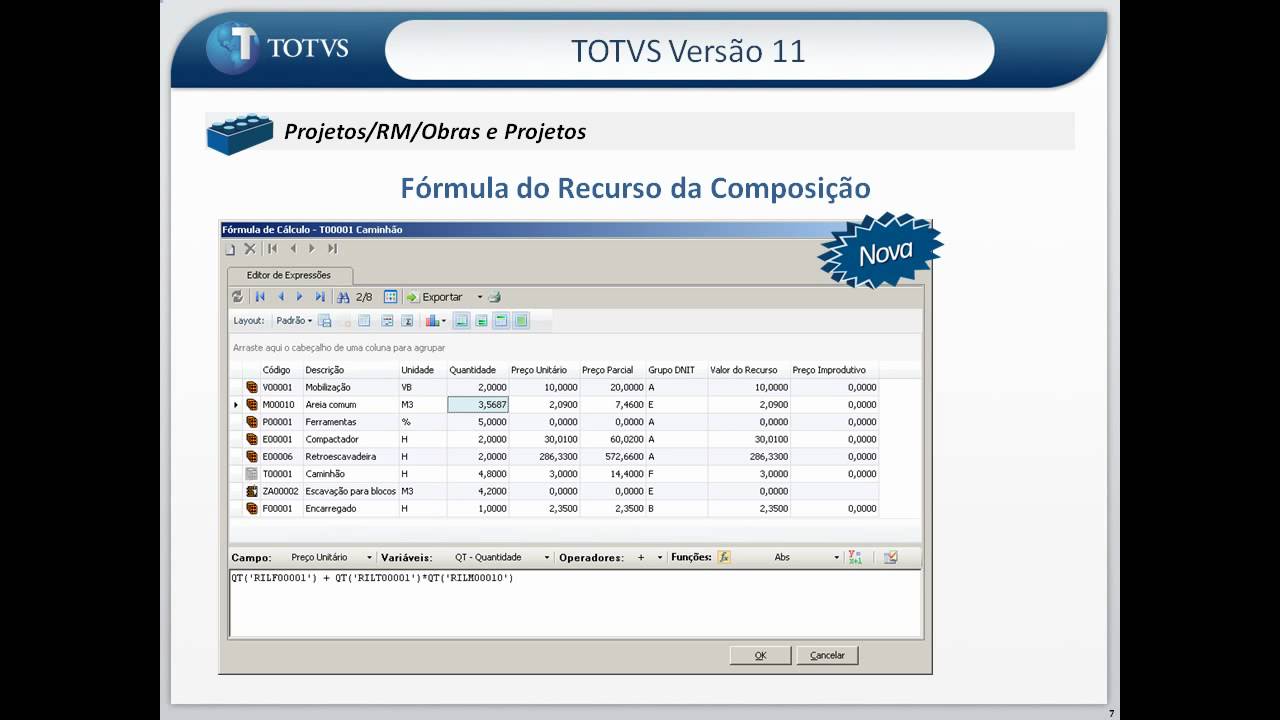
Task: Open the Padrão layout dropdown
Action: (294, 321)
